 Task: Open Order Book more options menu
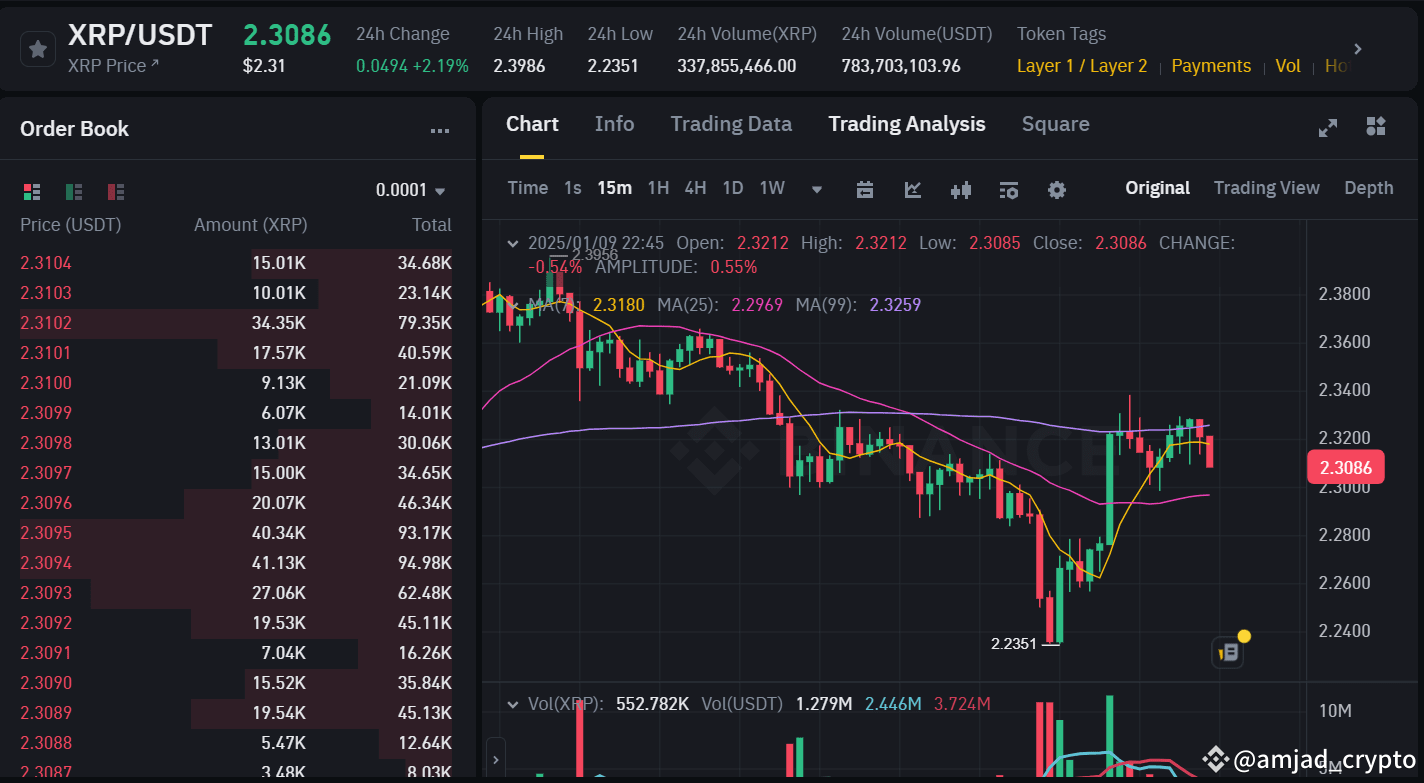439,130
